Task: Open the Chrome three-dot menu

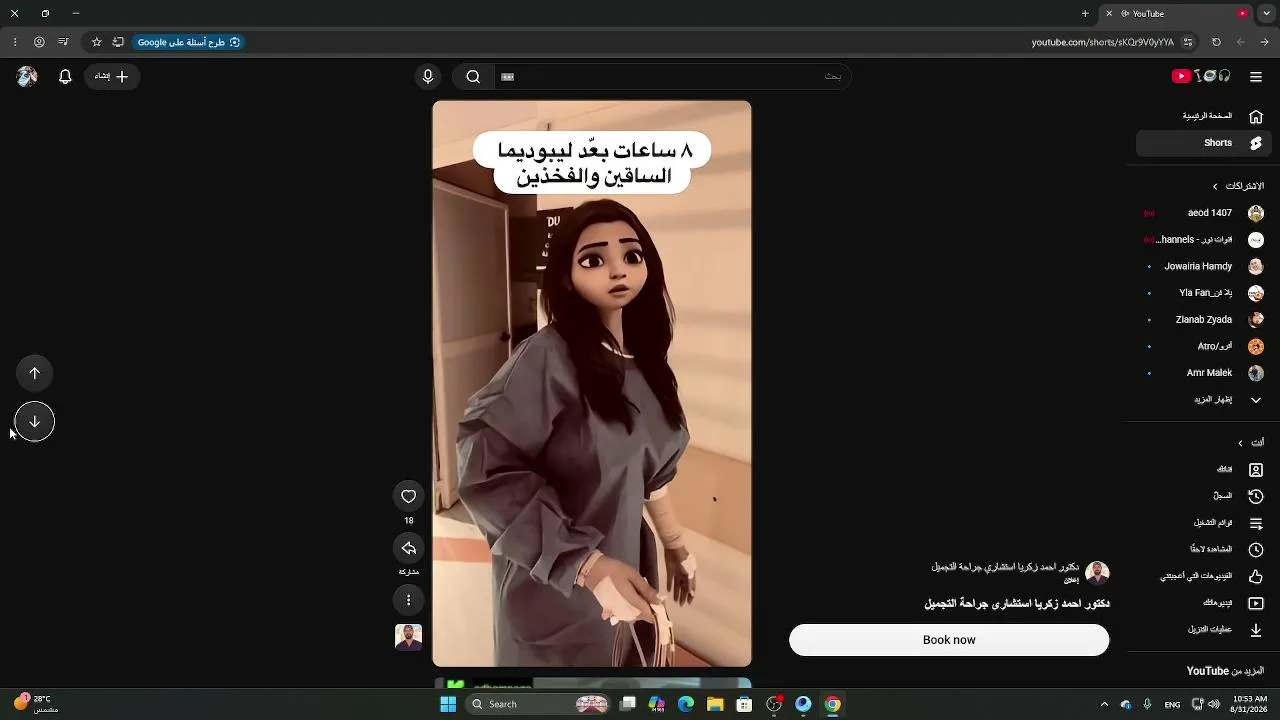Action: 15,42
